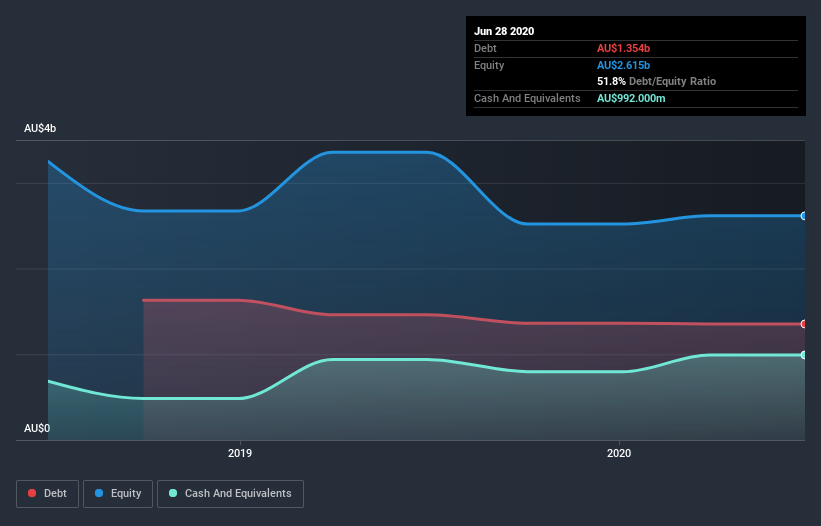Toggle the Debt series legend button
The height and width of the screenshot is (526, 821).
48,494
